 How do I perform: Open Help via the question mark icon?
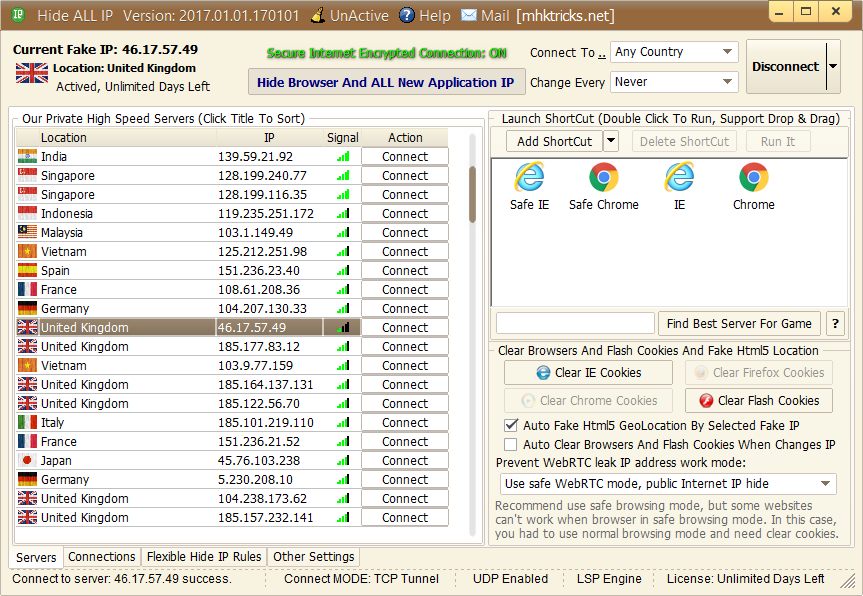407,15
